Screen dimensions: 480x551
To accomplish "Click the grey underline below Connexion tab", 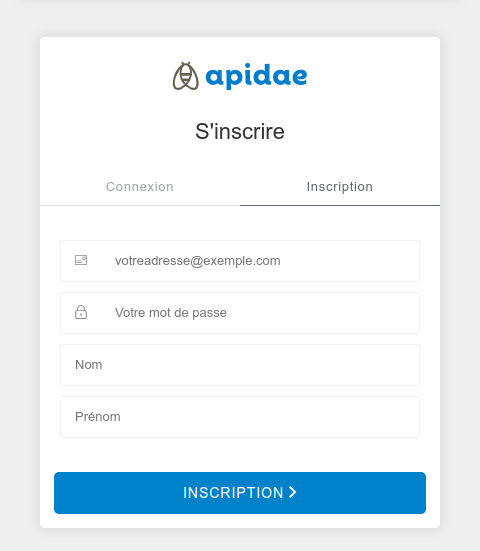I will pos(140,205).
